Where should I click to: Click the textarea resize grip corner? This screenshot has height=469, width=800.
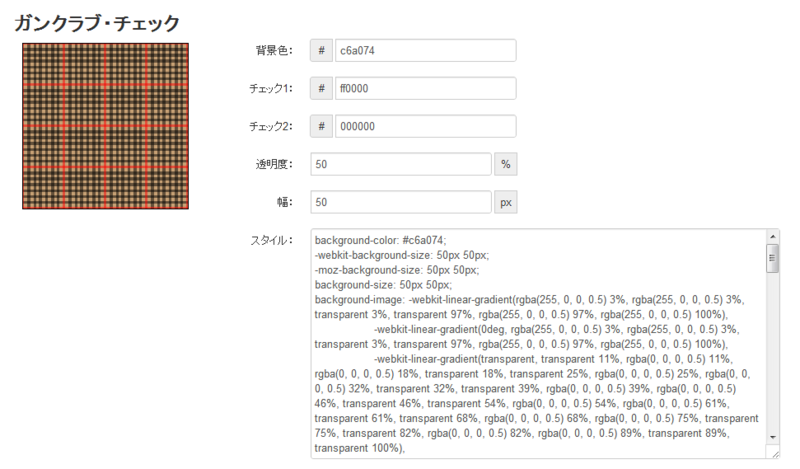click(x=775, y=454)
